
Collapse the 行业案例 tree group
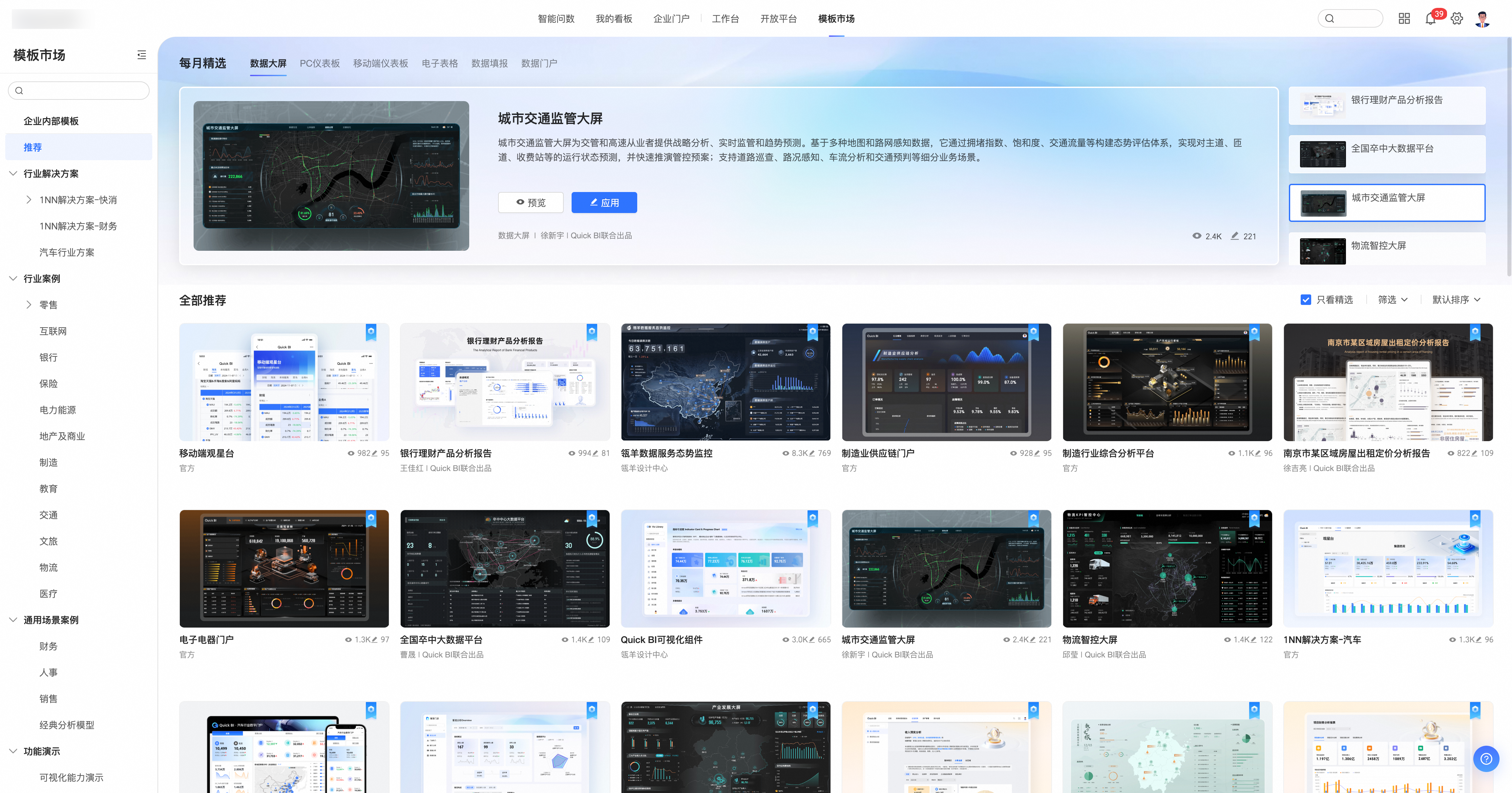(13, 278)
